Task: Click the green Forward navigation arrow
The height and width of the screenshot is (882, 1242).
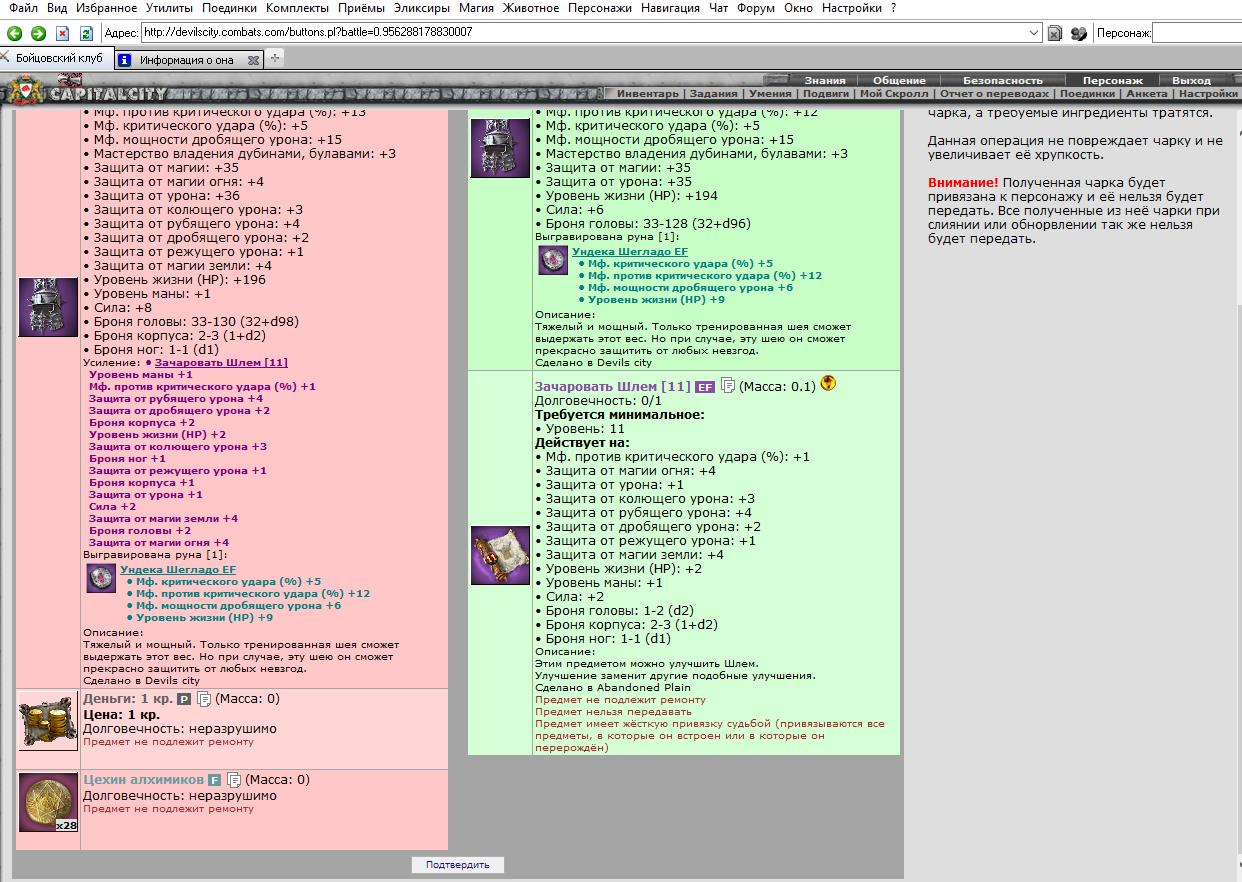Action: click(x=38, y=33)
